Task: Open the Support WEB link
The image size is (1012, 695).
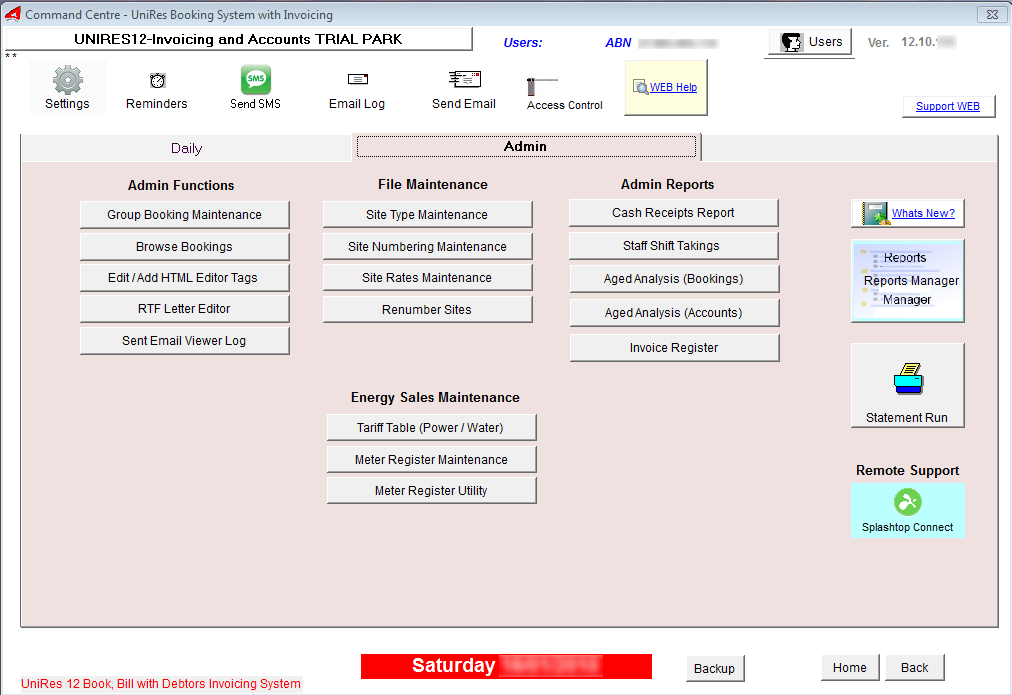Action: pyautogui.click(x=948, y=106)
